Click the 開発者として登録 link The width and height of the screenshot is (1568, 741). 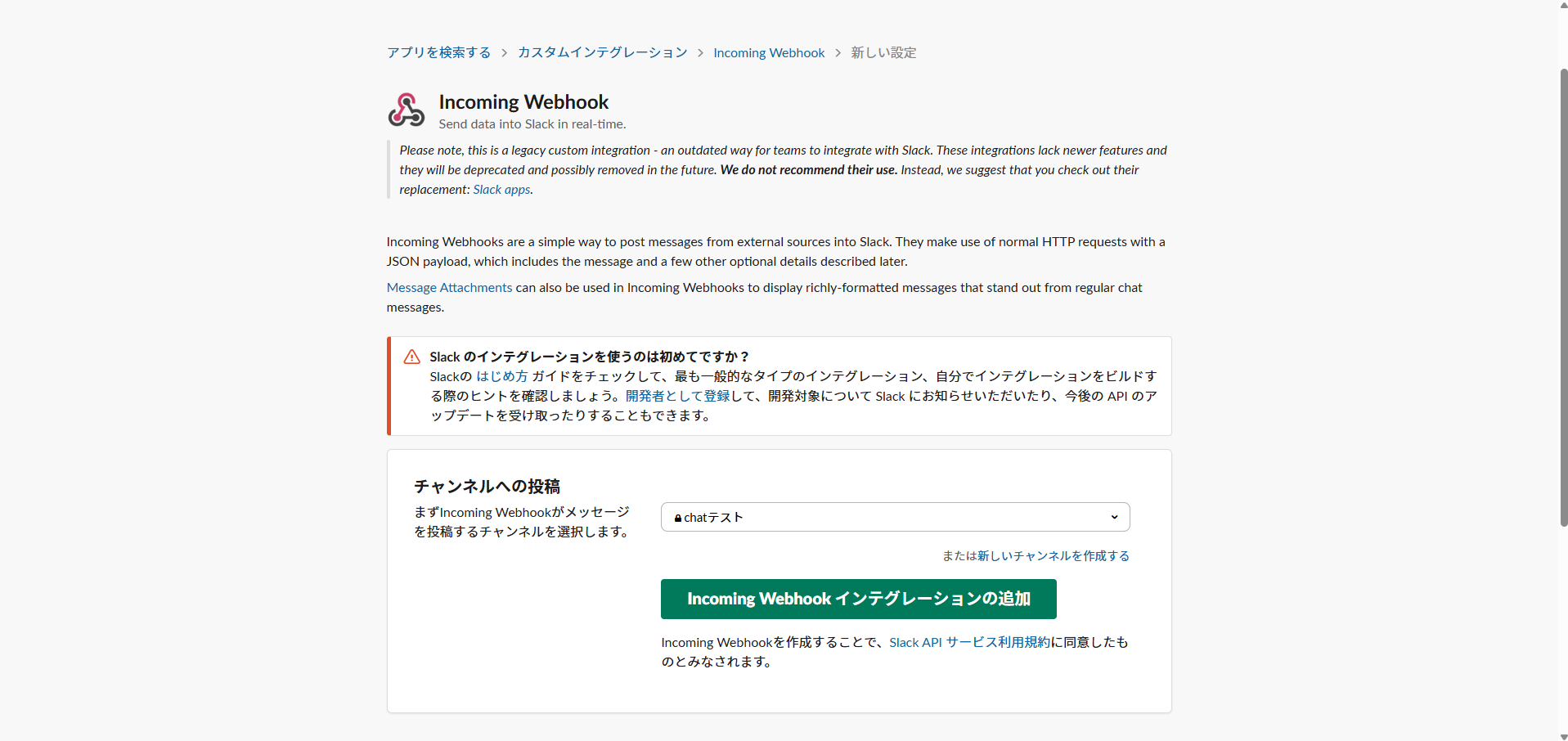coord(678,396)
